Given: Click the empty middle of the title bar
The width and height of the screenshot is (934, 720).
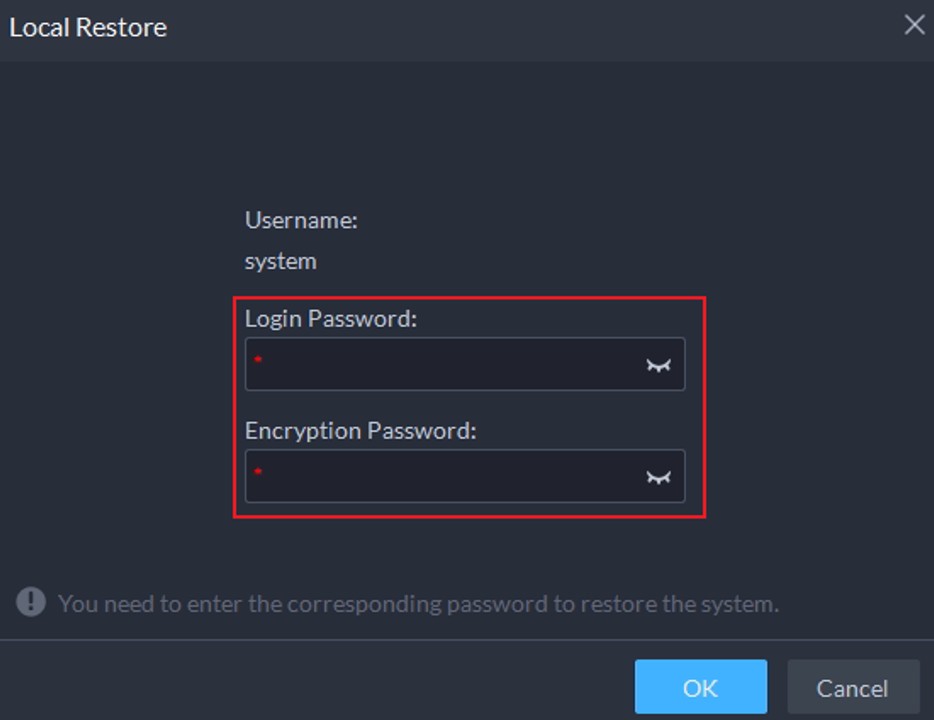Looking at the screenshot, I should (x=520, y=27).
